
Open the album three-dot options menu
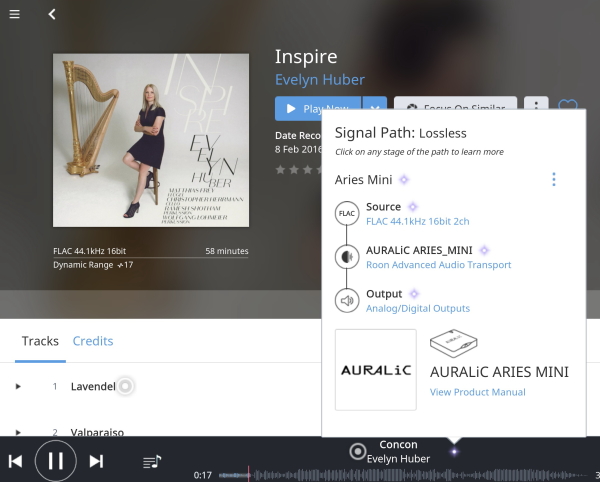pyautogui.click(x=536, y=103)
